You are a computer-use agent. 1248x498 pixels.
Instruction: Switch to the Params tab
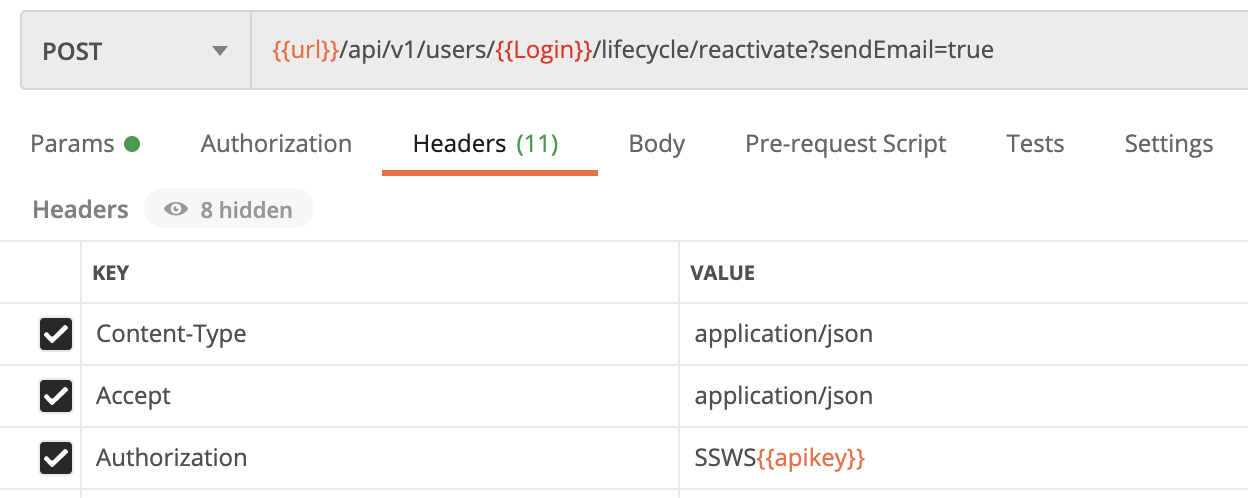(84, 144)
